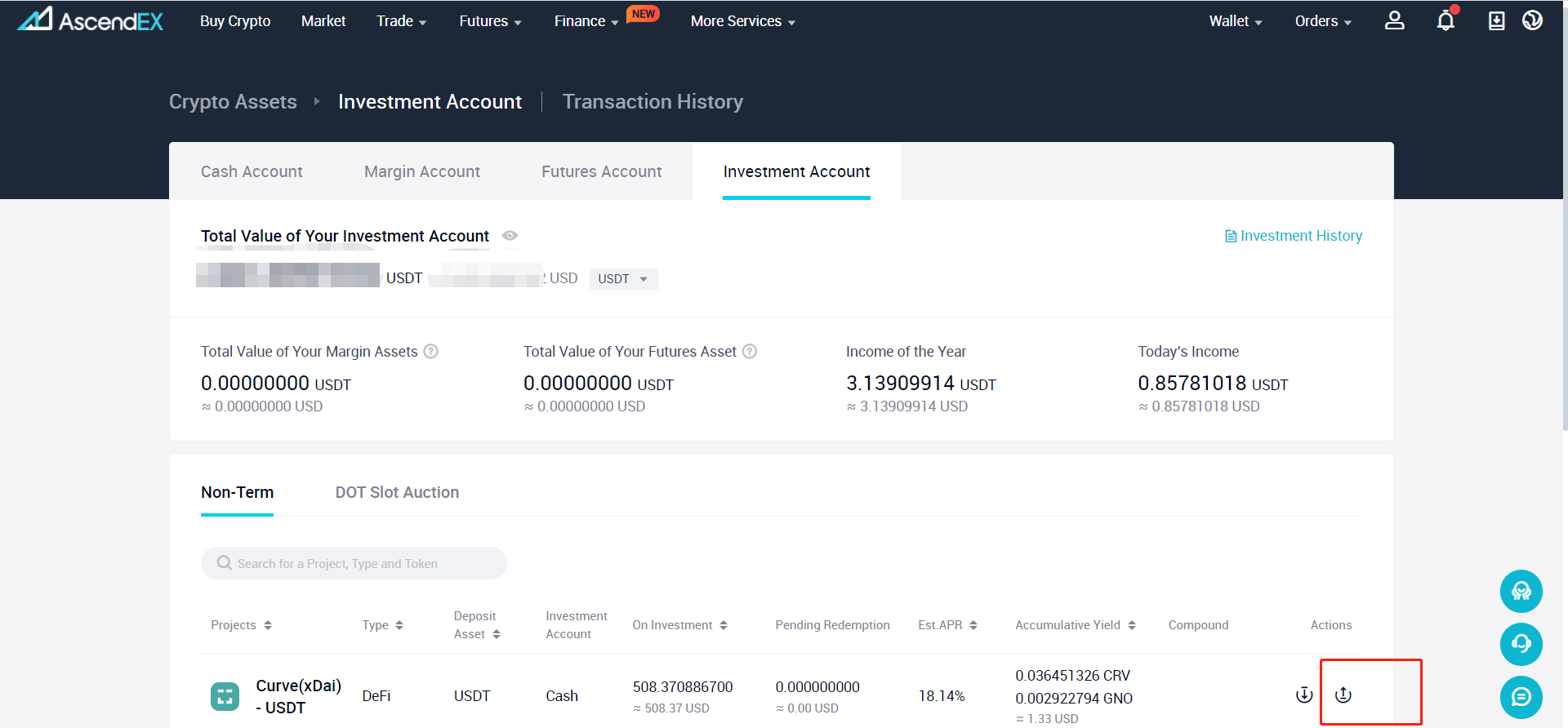Expand the Wallet dropdown
1568x728 pixels.
(1236, 21)
